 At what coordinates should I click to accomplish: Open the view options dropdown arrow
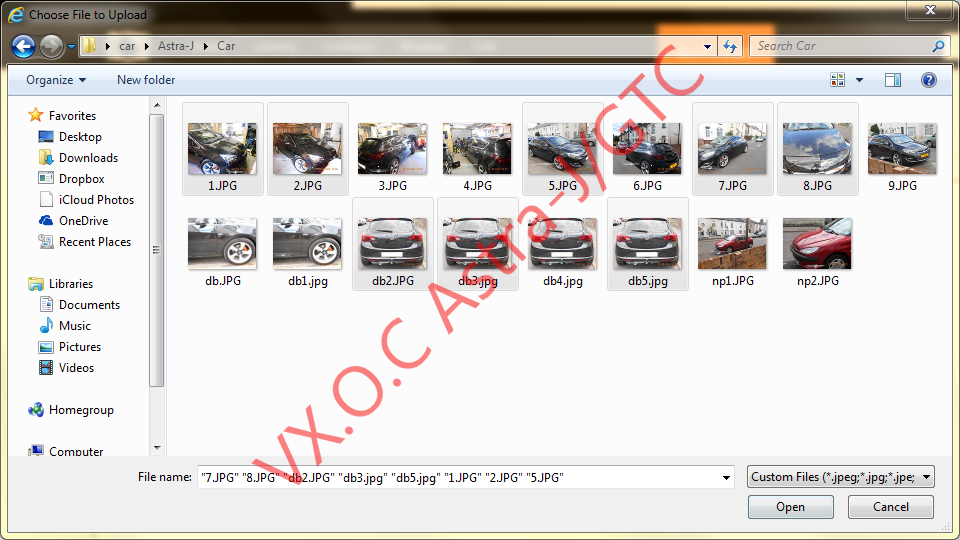tap(859, 80)
